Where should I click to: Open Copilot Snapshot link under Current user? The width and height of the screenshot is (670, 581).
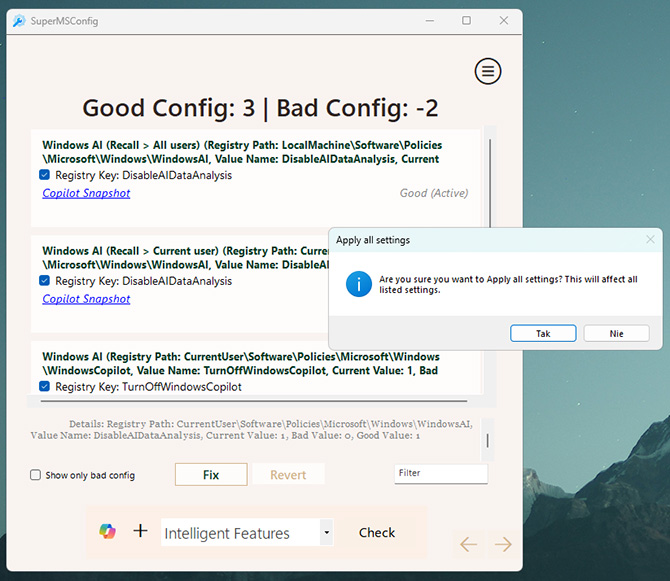click(86, 299)
